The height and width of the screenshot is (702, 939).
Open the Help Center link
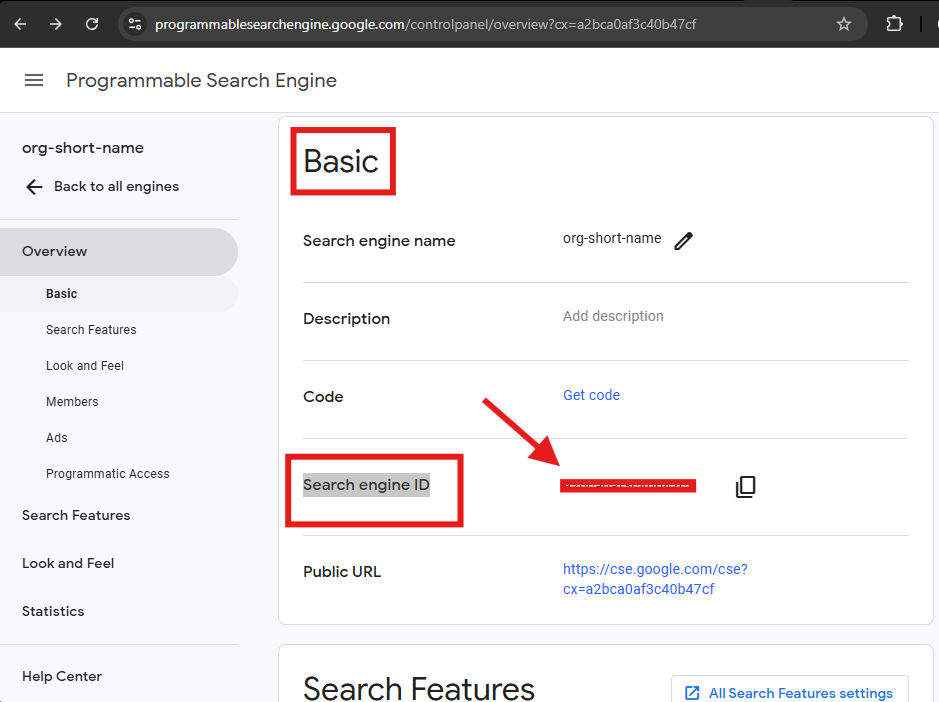pyautogui.click(x=62, y=676)
